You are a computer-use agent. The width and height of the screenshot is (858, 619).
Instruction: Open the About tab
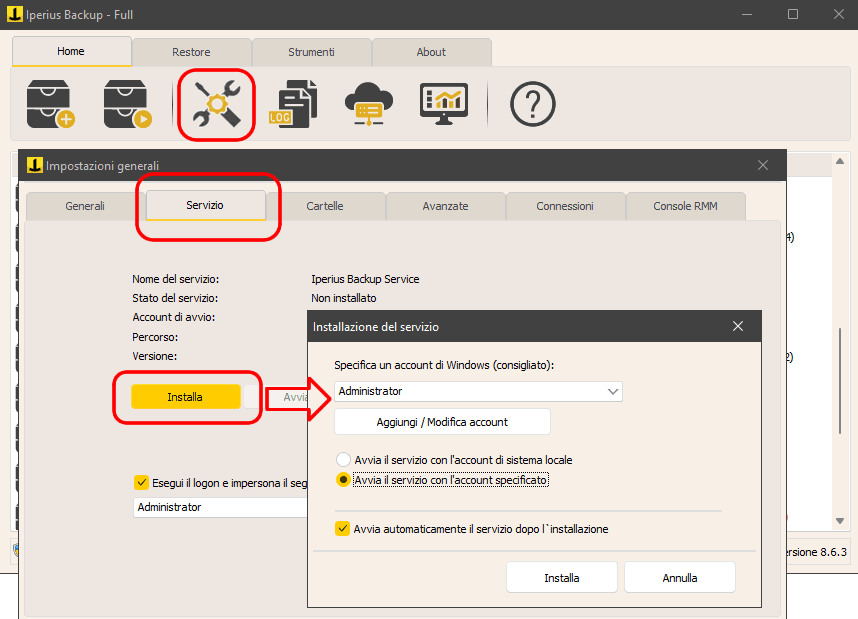click(x=431, y=52)
